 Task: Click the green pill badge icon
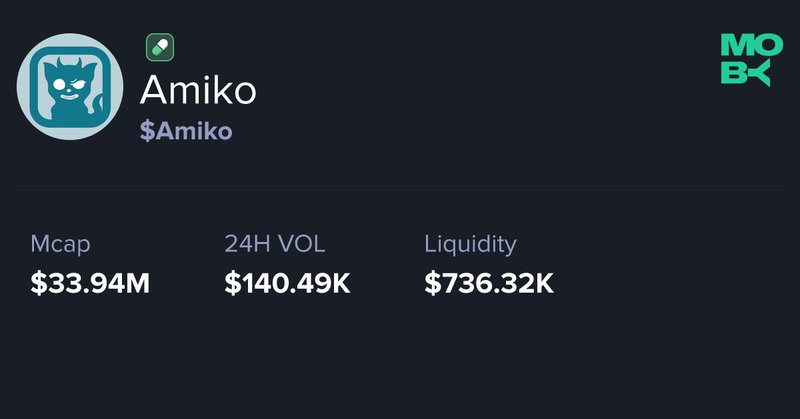pyautogui.click(x=160, y=47)
